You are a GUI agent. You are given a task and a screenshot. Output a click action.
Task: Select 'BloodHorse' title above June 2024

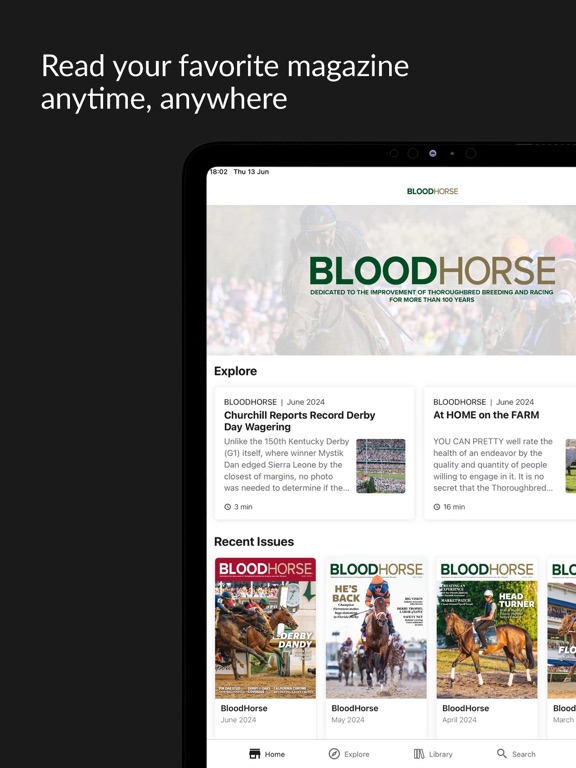244,708
